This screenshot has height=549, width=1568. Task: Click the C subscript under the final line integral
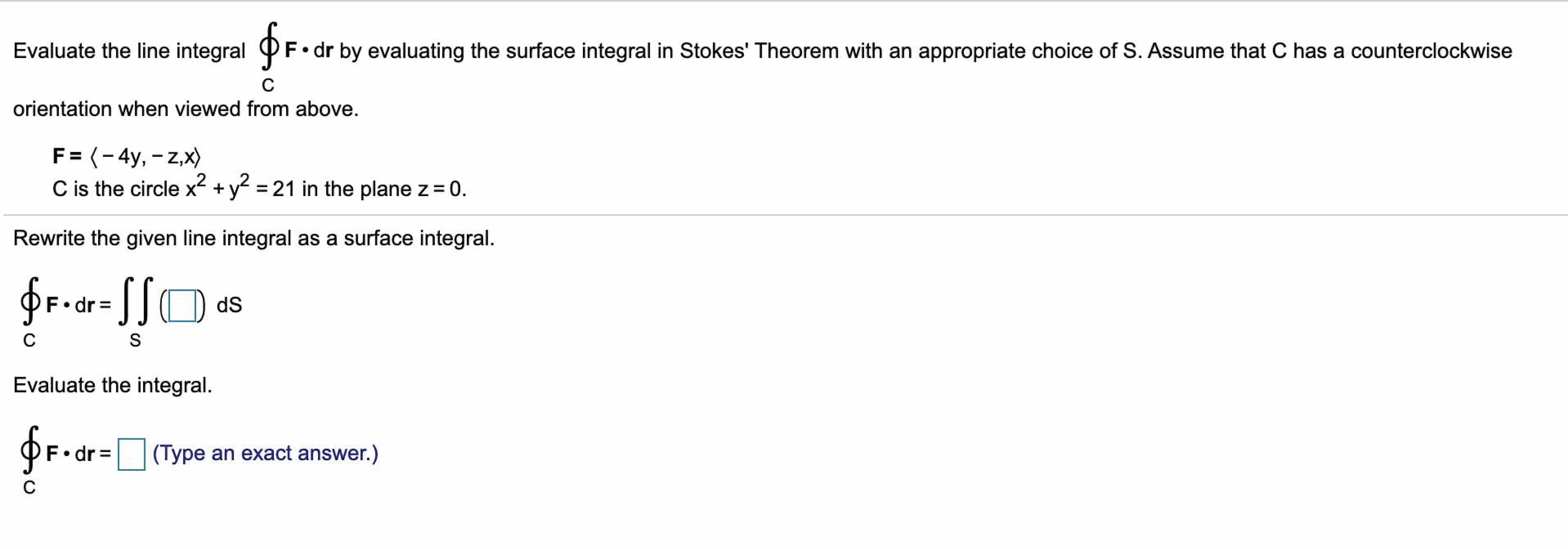(29, 488)
